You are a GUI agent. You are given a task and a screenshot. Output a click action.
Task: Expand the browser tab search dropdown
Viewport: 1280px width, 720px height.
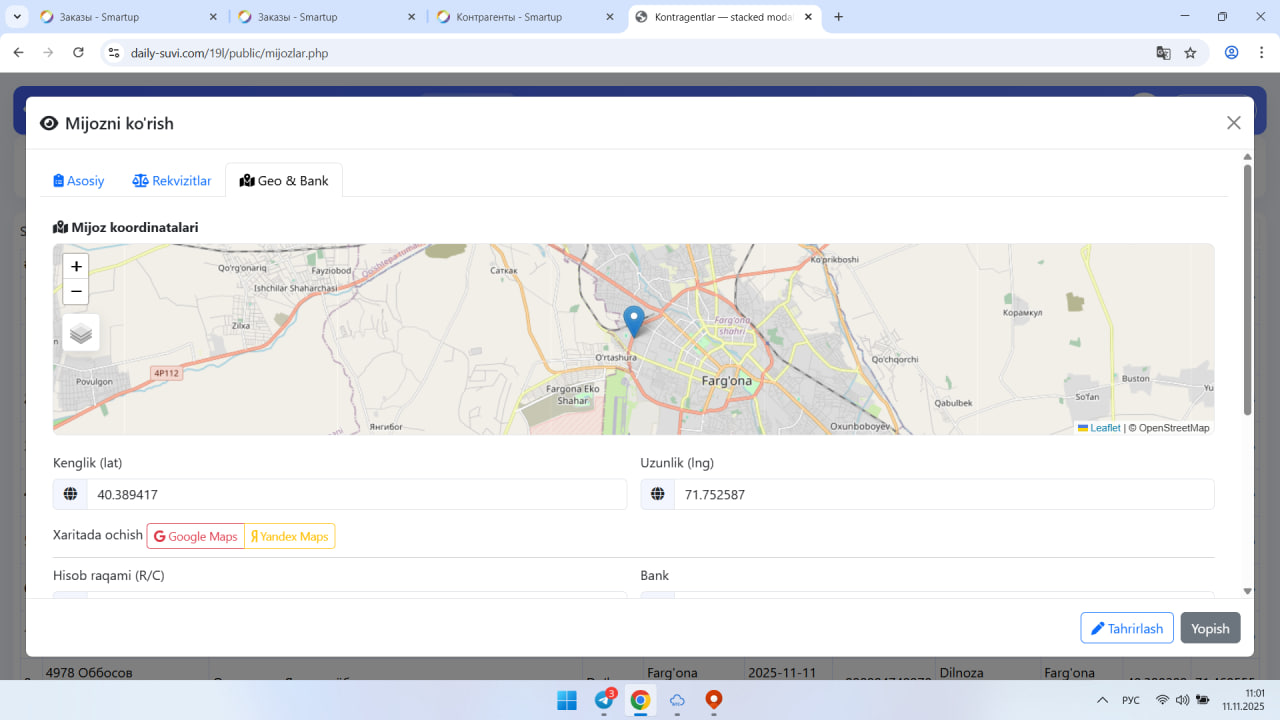pos(17,17)
